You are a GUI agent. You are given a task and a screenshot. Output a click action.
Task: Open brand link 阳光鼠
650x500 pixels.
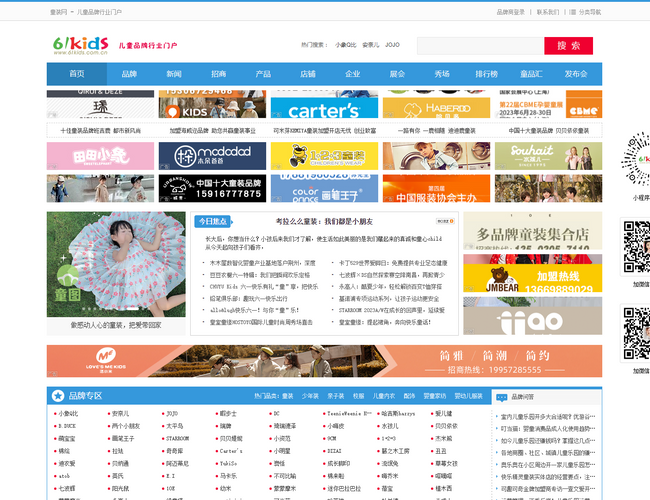(121, 488)
